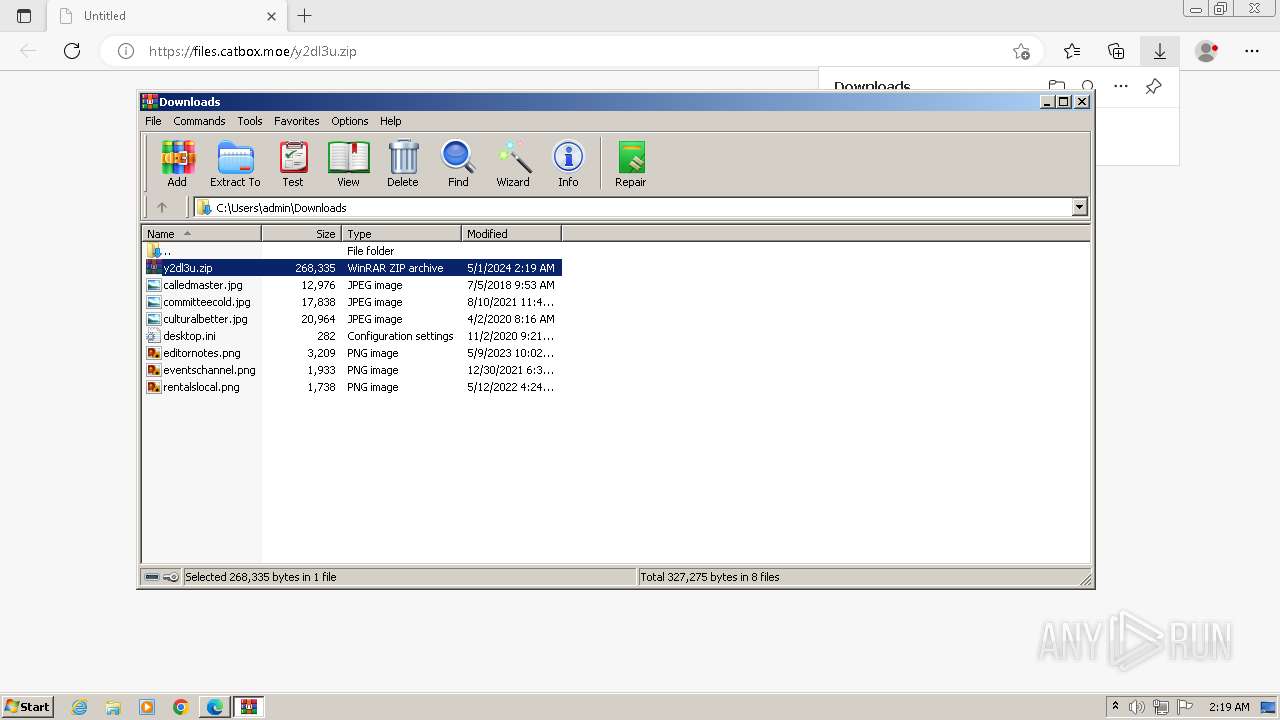The width and height of the screenshot is (1280, 720).
Task: Open the downloads folder icon in Downloads panel
Action: click(x=1057, y=86)
